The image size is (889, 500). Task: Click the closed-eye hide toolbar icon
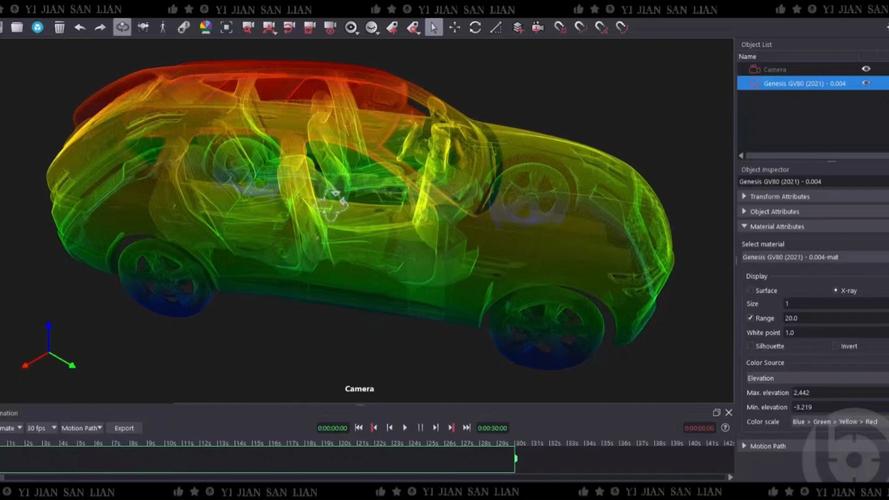[372, 27]
